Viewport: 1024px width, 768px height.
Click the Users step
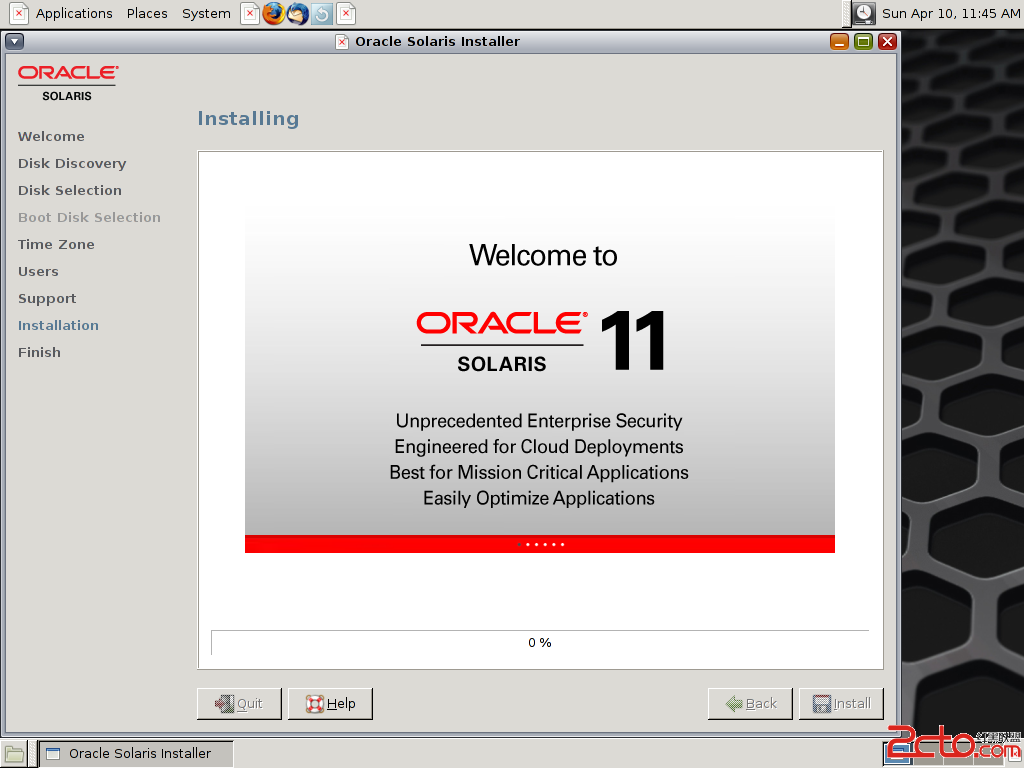pos(38,272)
